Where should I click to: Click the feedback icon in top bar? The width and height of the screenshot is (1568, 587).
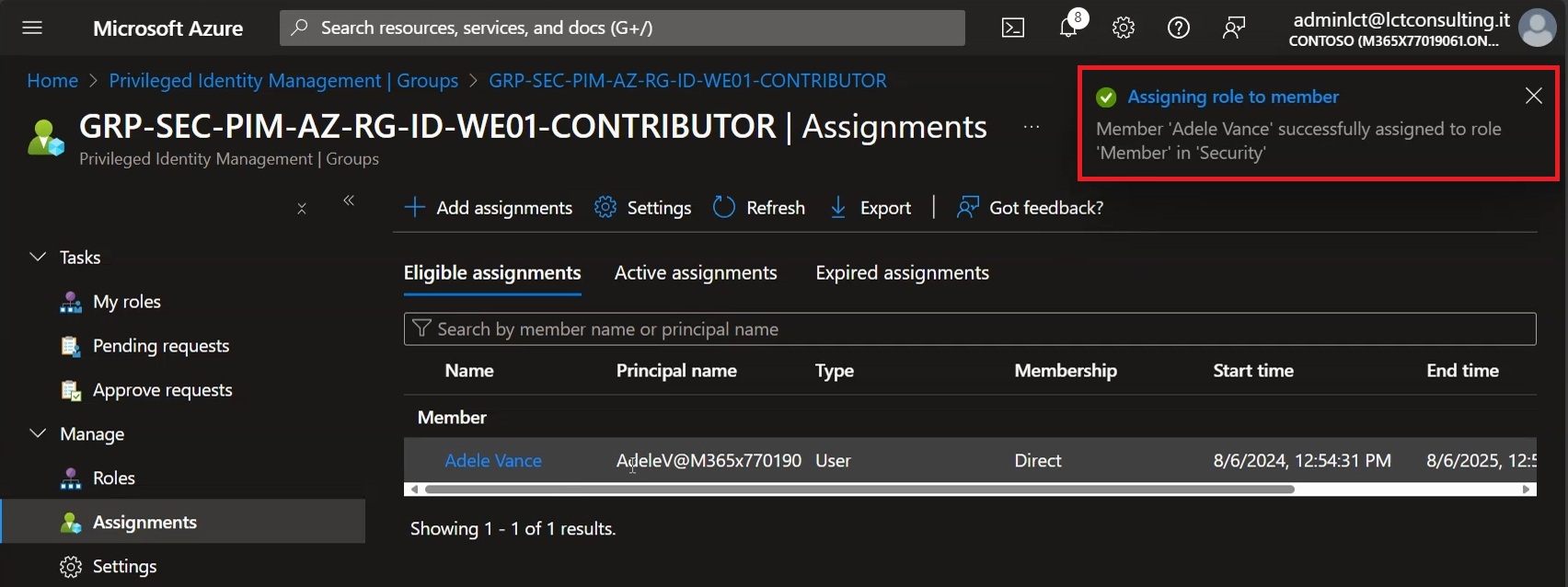tap(1233, 28)
